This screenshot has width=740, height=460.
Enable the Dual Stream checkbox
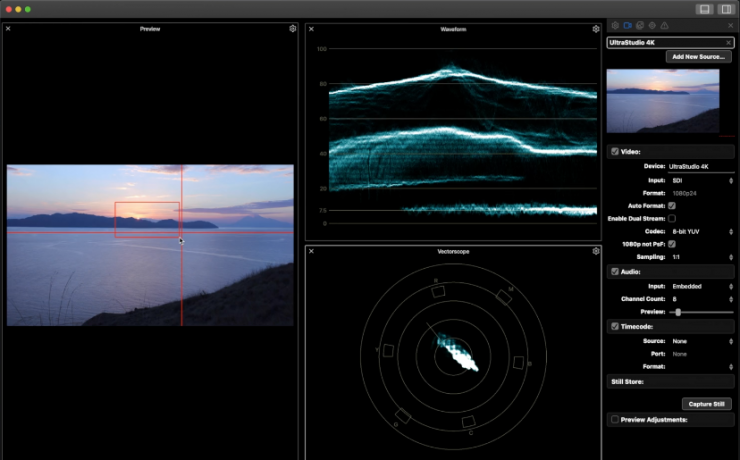pos(672,218)
